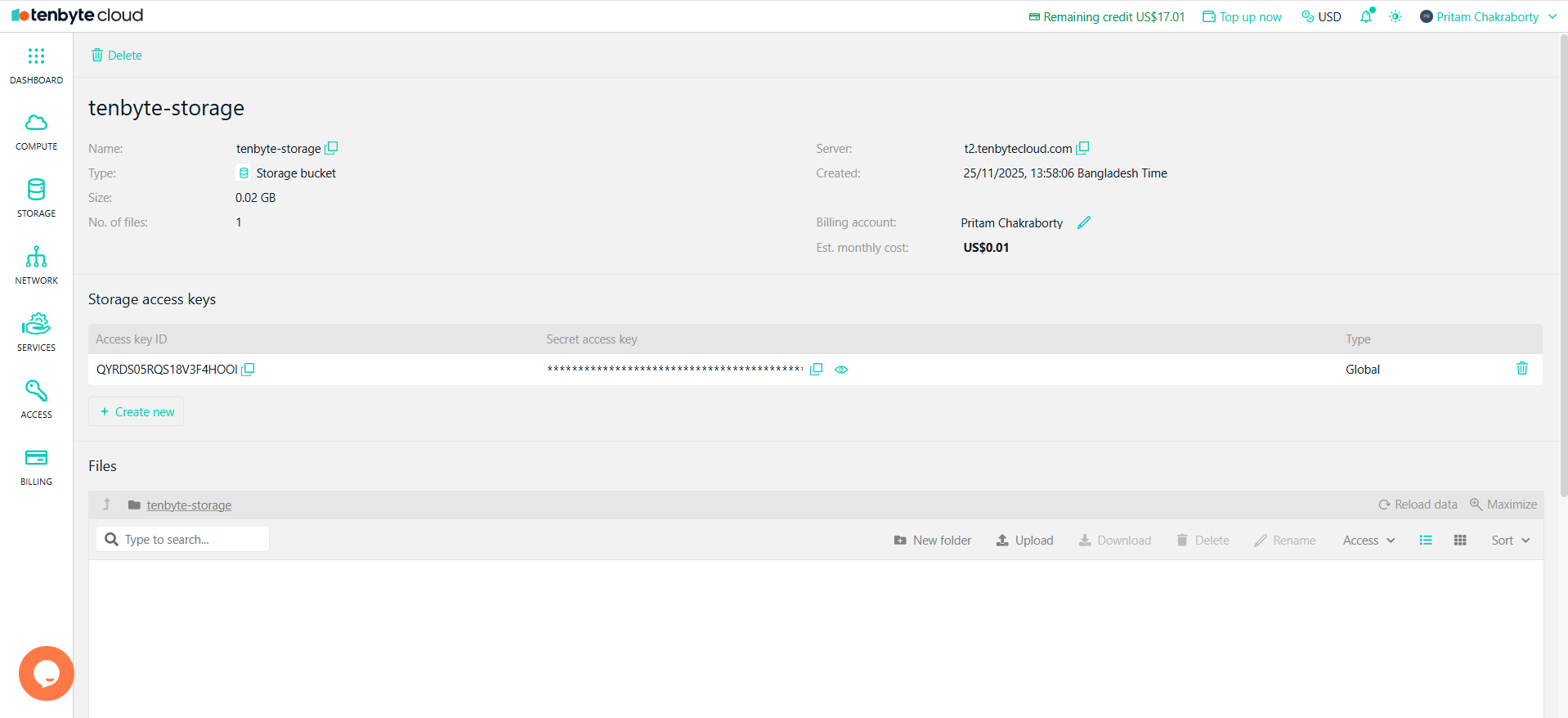Focus the Type to search field

tap(182, 539)
